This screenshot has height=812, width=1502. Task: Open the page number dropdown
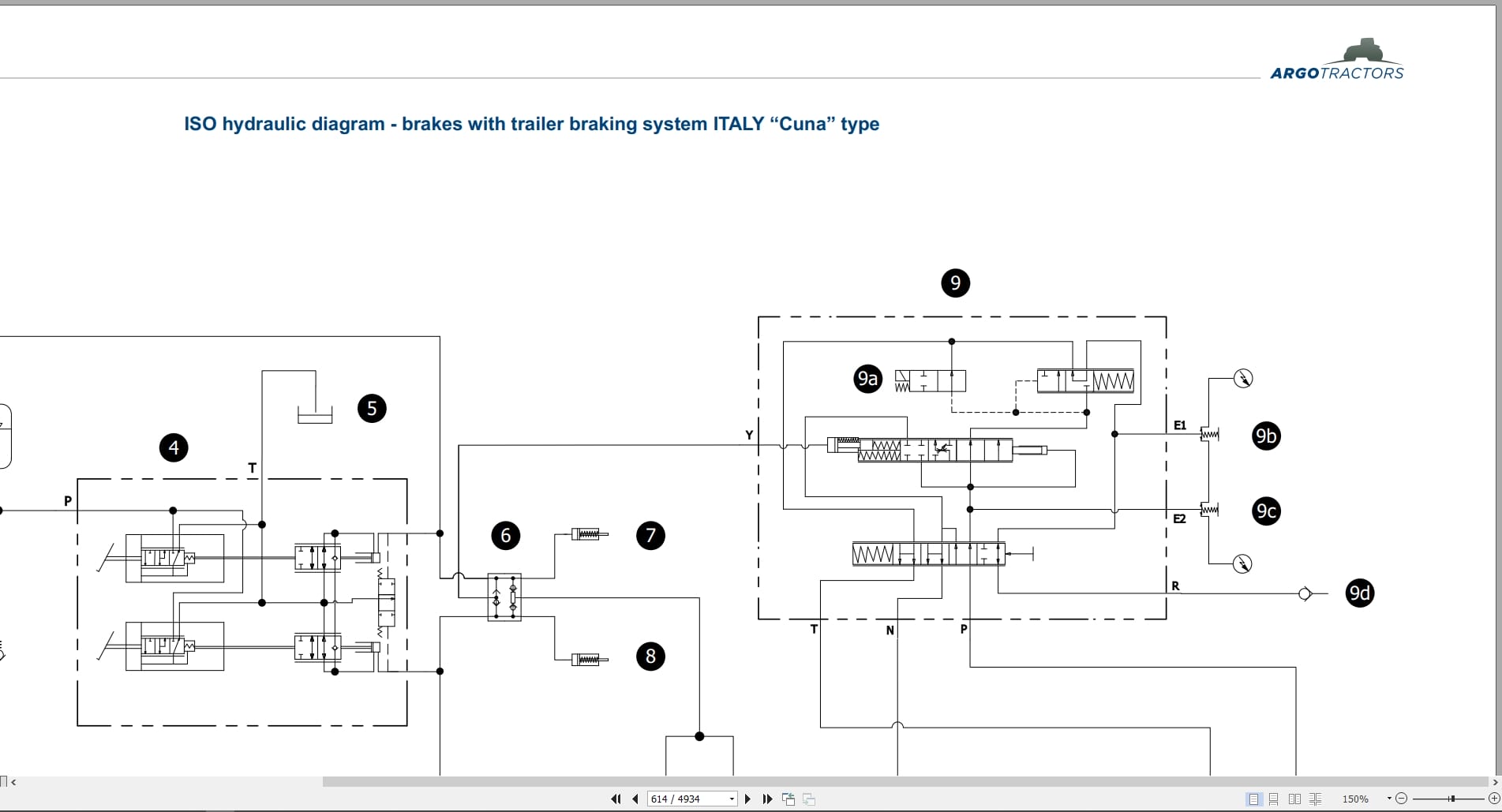point(732,799)
